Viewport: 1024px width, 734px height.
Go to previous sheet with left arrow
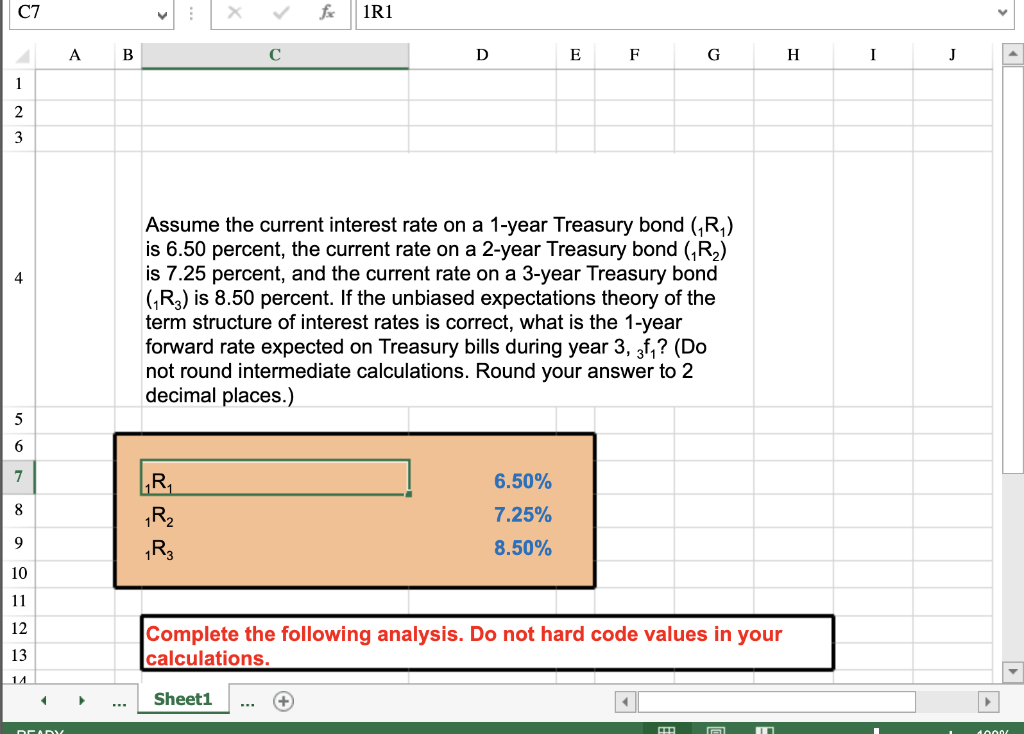44,701
